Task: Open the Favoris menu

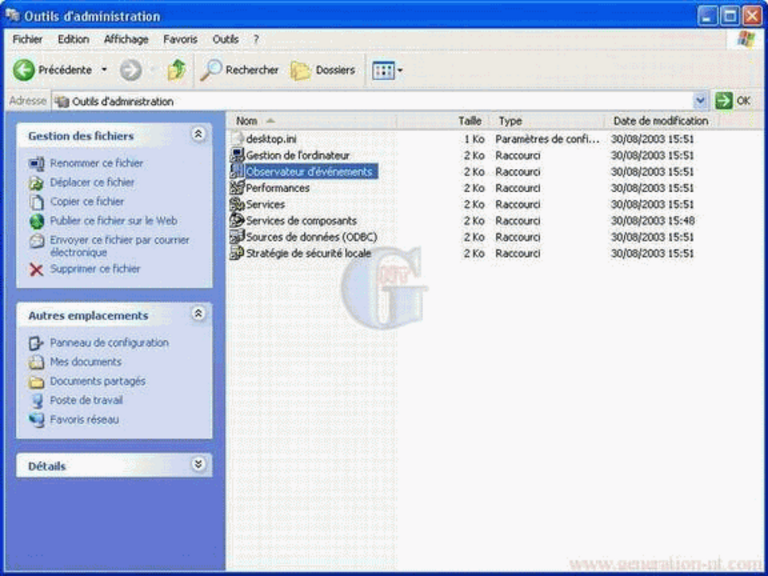Action: (x=180, y=39)
